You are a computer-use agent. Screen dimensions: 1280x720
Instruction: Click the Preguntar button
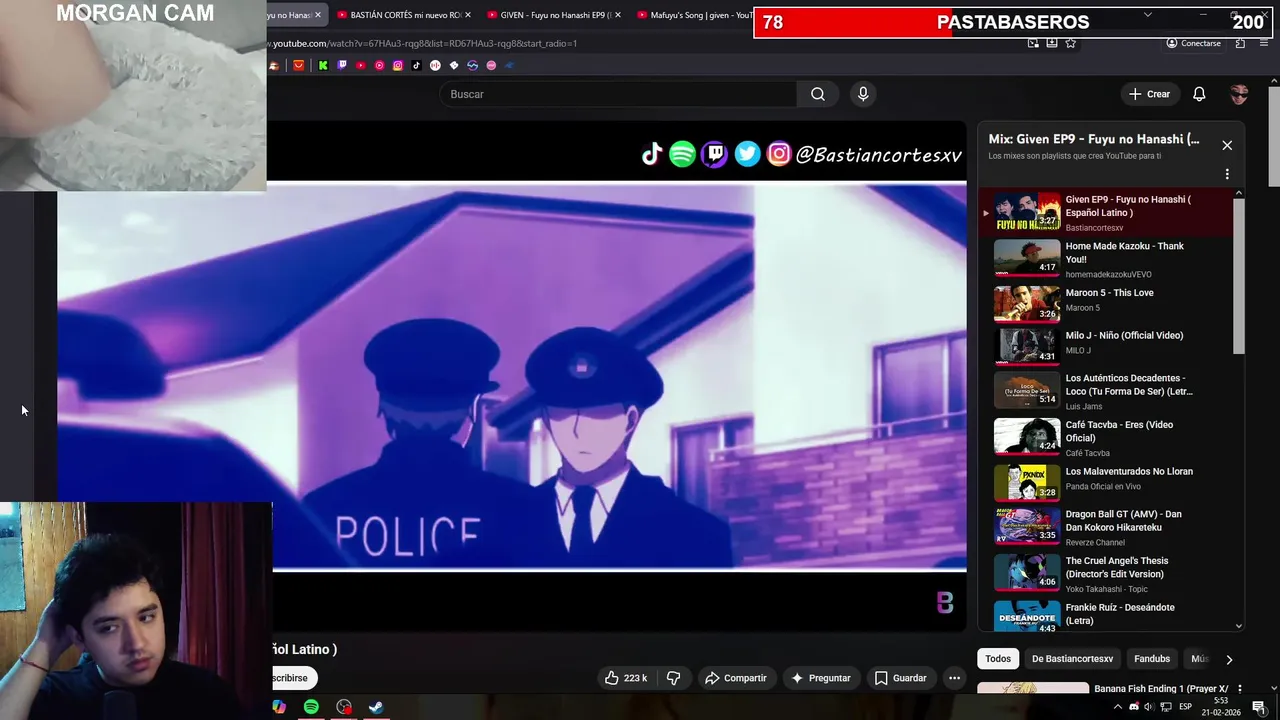point(819,678)
